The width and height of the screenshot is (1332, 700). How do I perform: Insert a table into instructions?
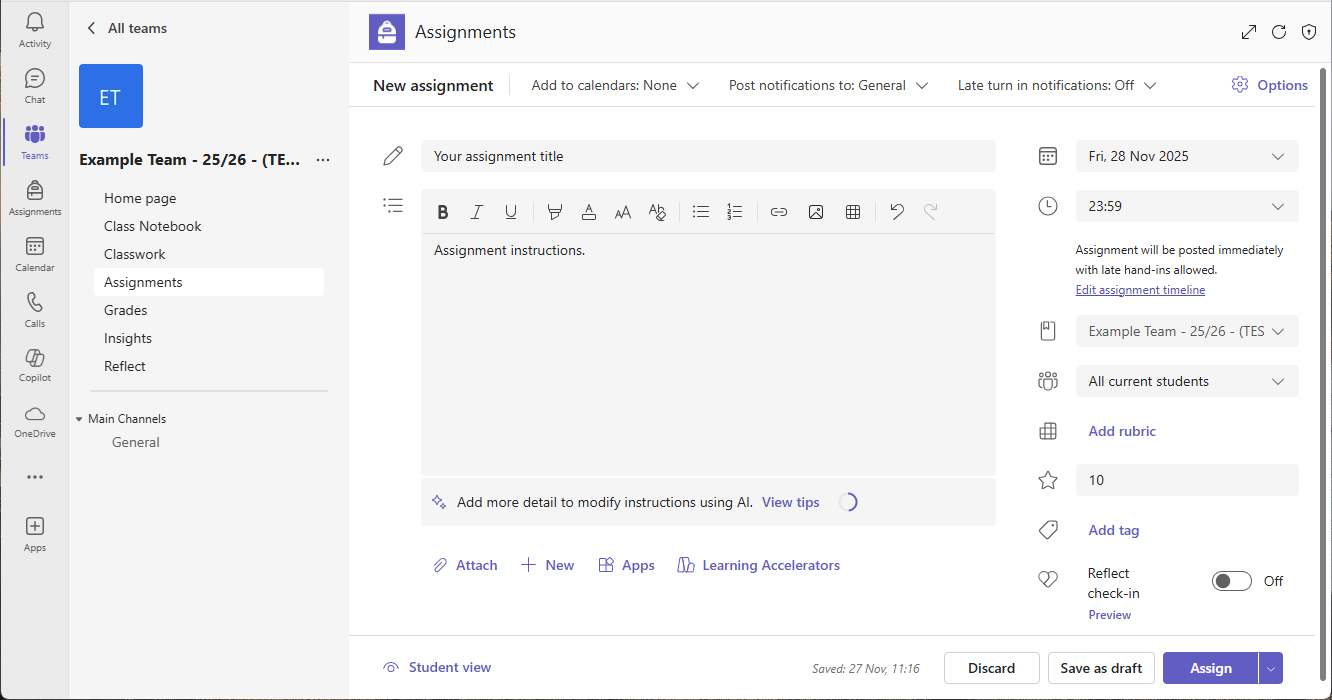pyautogui.click(x=853, y=212)
